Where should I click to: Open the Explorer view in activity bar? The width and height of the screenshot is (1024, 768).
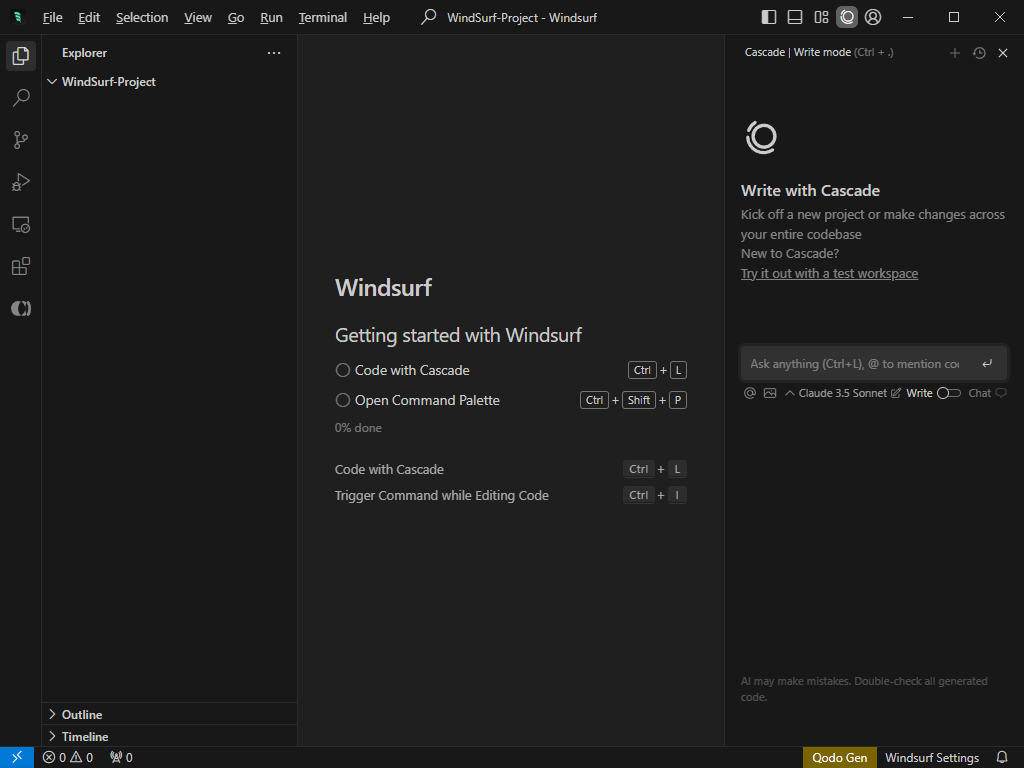click(21, 56)
